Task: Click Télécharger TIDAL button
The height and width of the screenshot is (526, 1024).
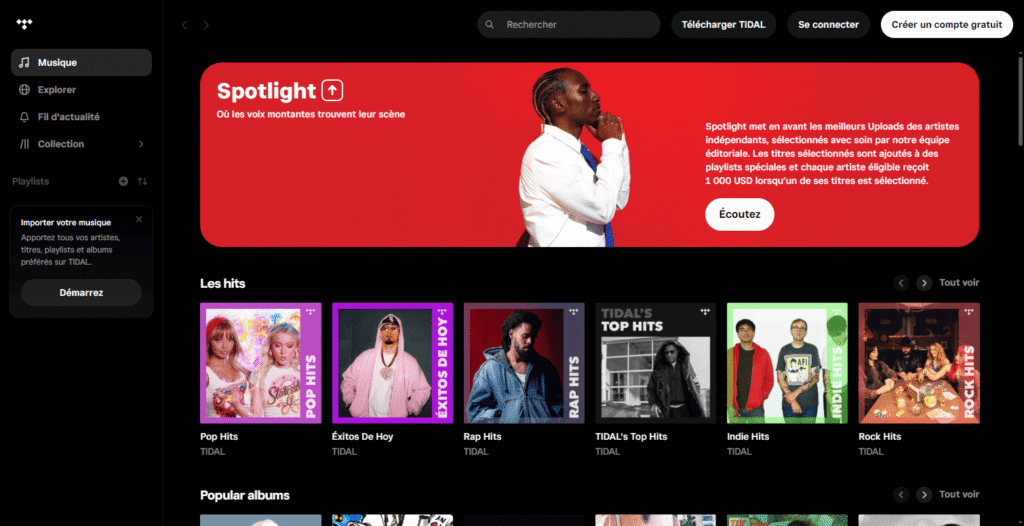Action: 724,25
